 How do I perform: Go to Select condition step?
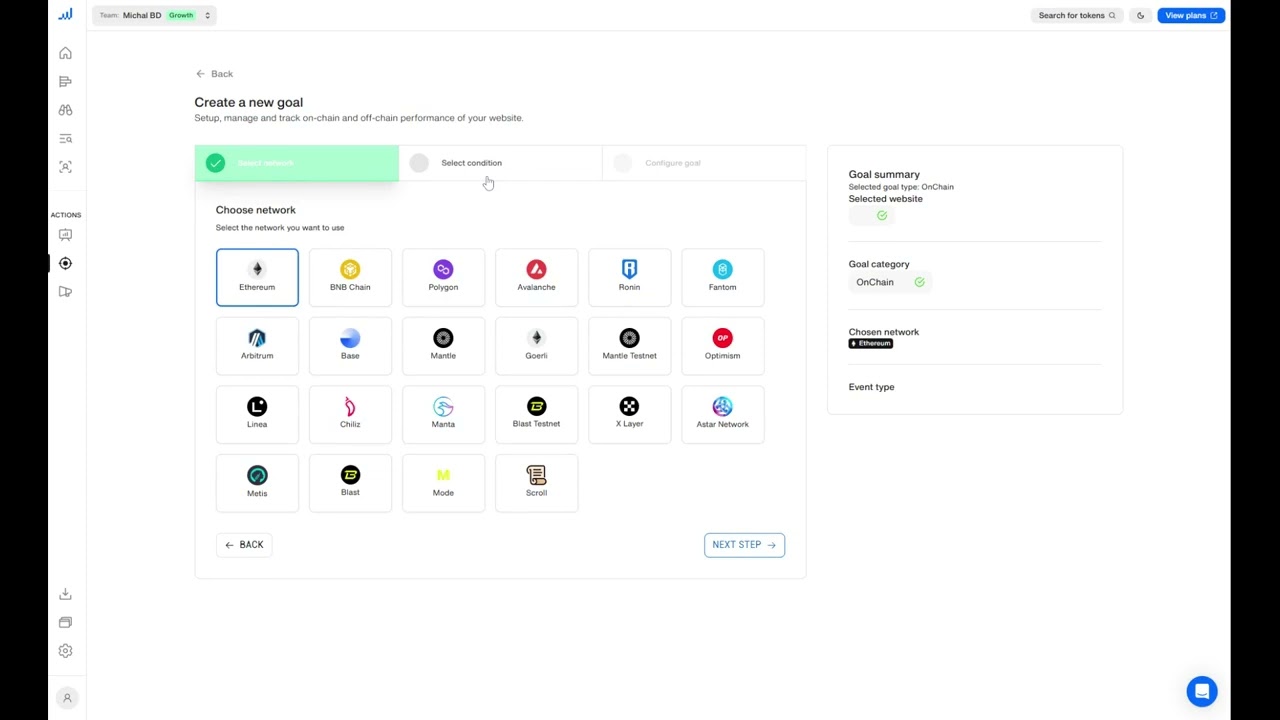coord(500,163)
